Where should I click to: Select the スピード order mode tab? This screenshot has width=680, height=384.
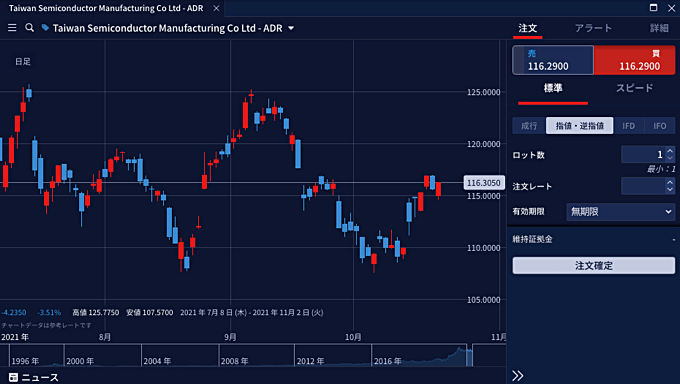click(634, 89)
